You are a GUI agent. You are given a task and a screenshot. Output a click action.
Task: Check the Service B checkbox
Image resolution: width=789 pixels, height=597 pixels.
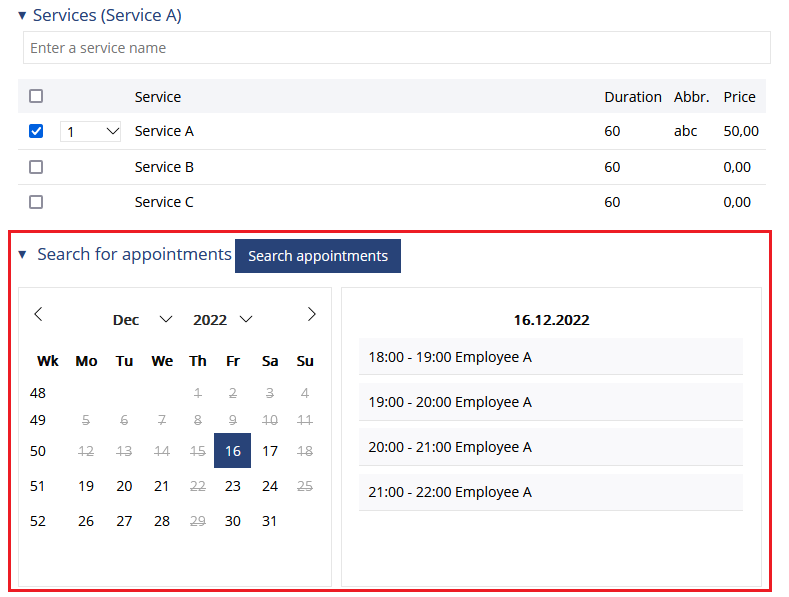click(x=36, y=167)
